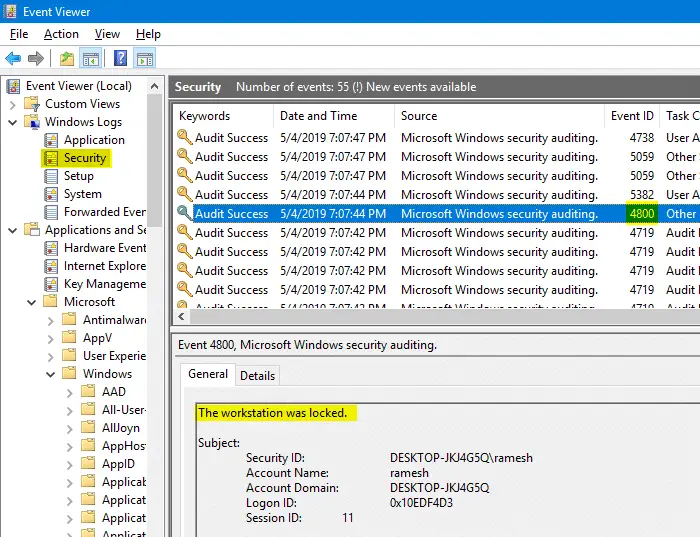
Task: Expand the Custom Views node
Action: [12, 105]
